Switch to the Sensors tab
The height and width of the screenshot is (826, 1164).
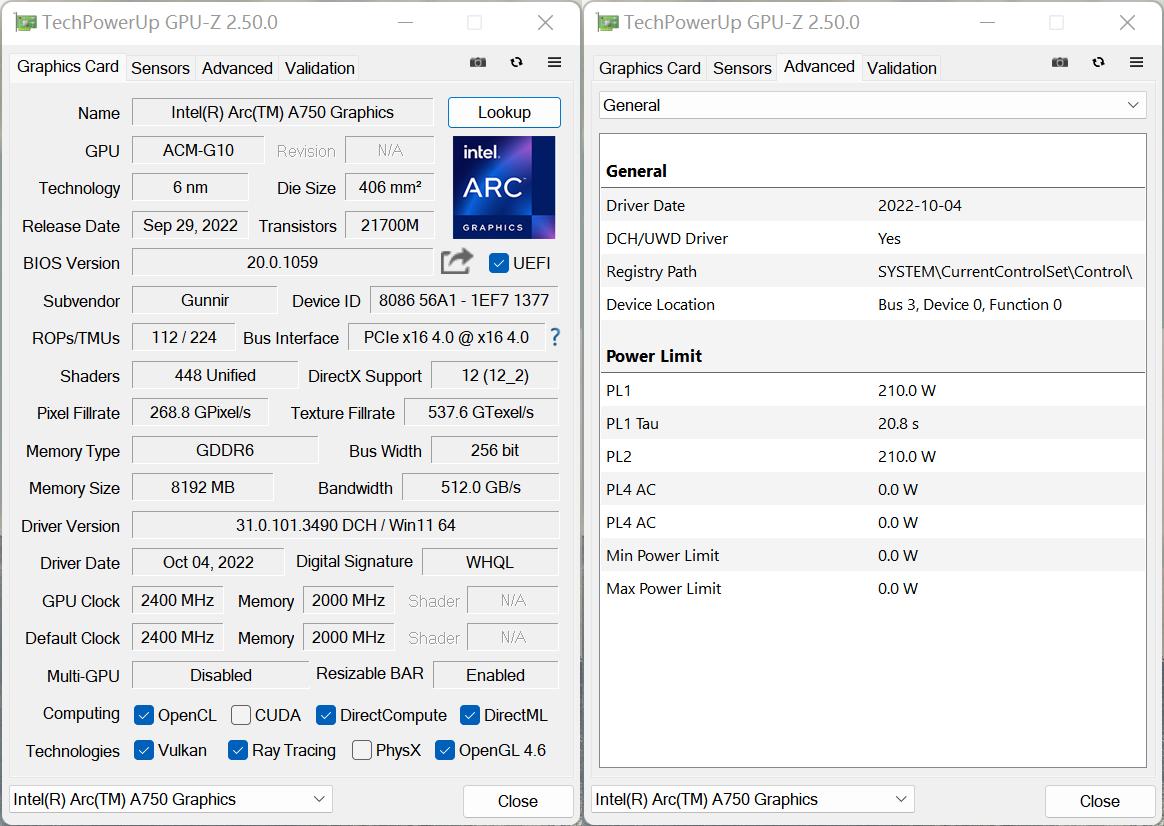pos(160,68)
